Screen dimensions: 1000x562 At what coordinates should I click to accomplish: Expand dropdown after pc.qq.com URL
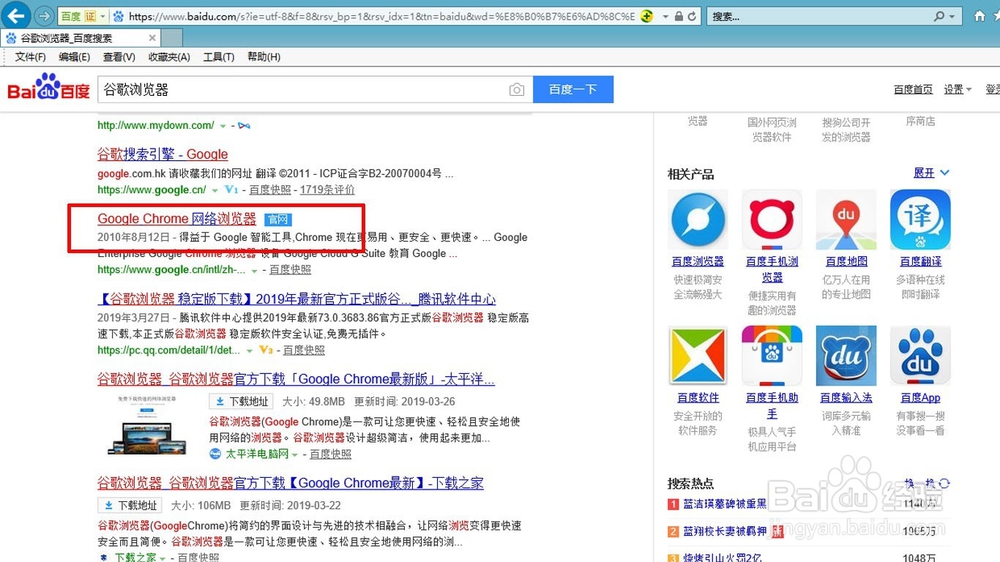click(249, 350)
